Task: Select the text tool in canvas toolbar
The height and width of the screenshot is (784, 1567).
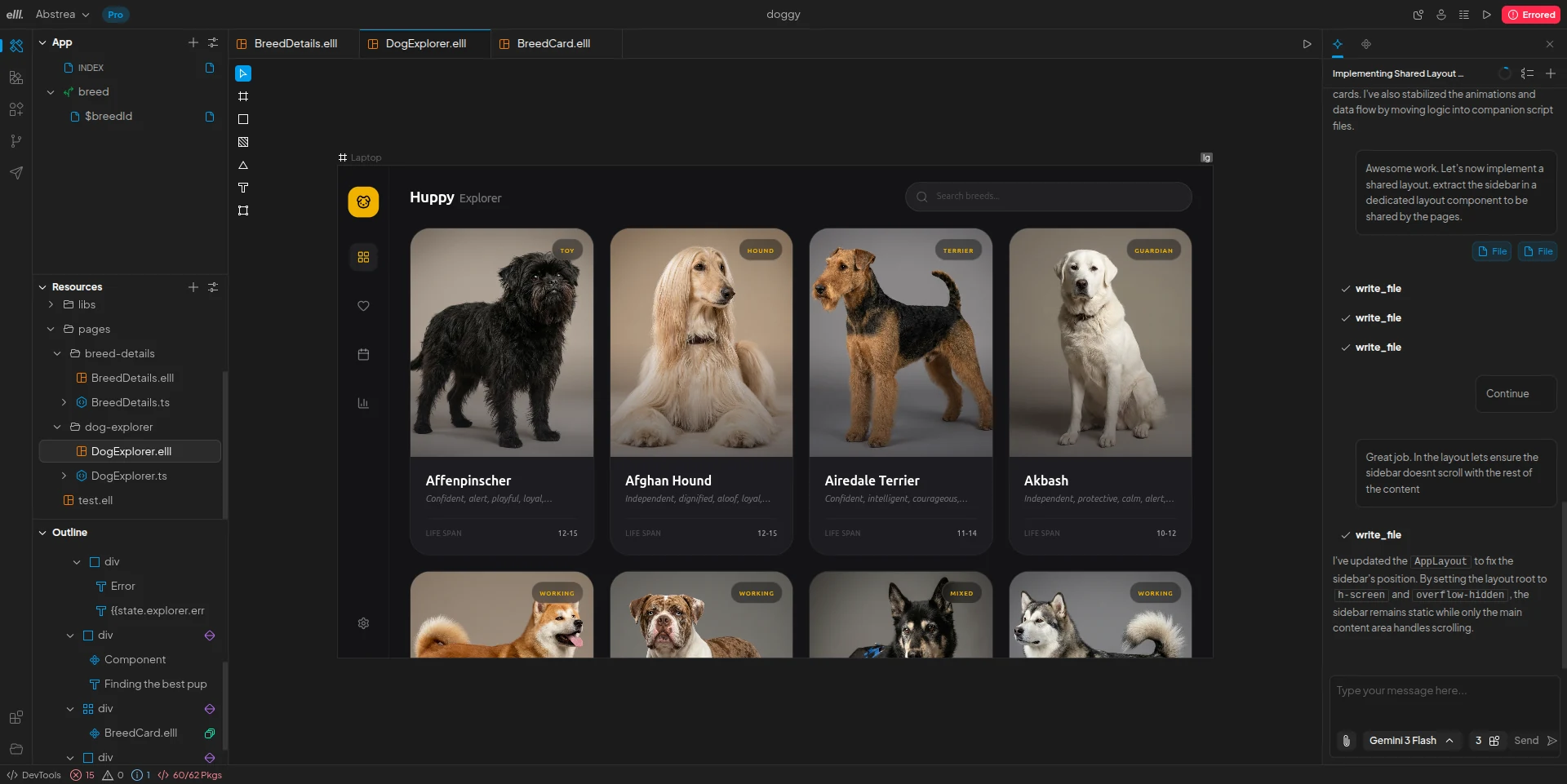Action: (x=243, y=188)
